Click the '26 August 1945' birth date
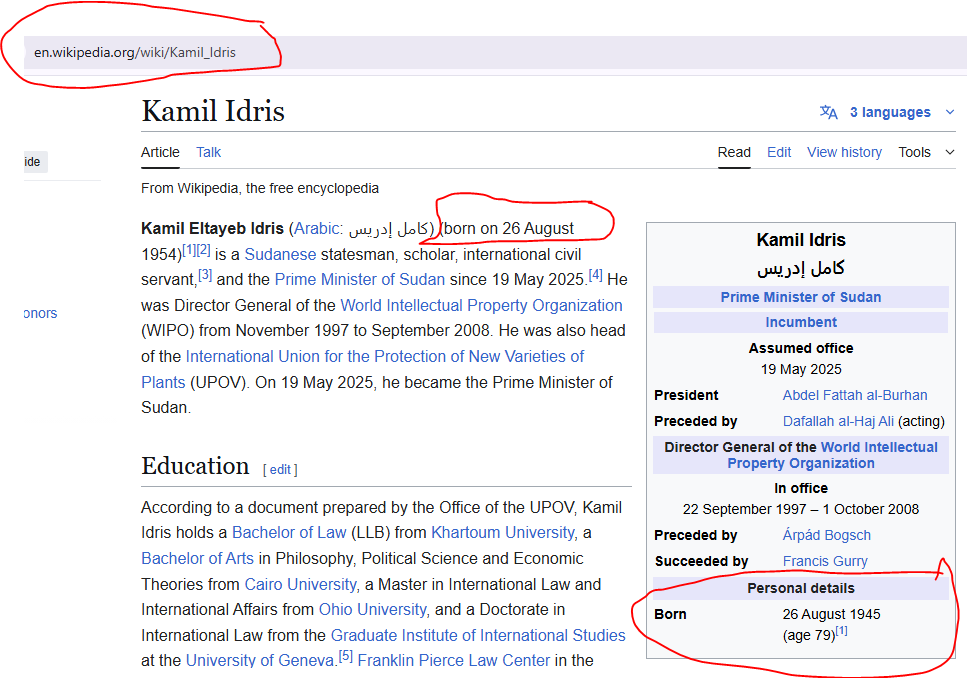967x678 pixels. [x=831, y=614]
